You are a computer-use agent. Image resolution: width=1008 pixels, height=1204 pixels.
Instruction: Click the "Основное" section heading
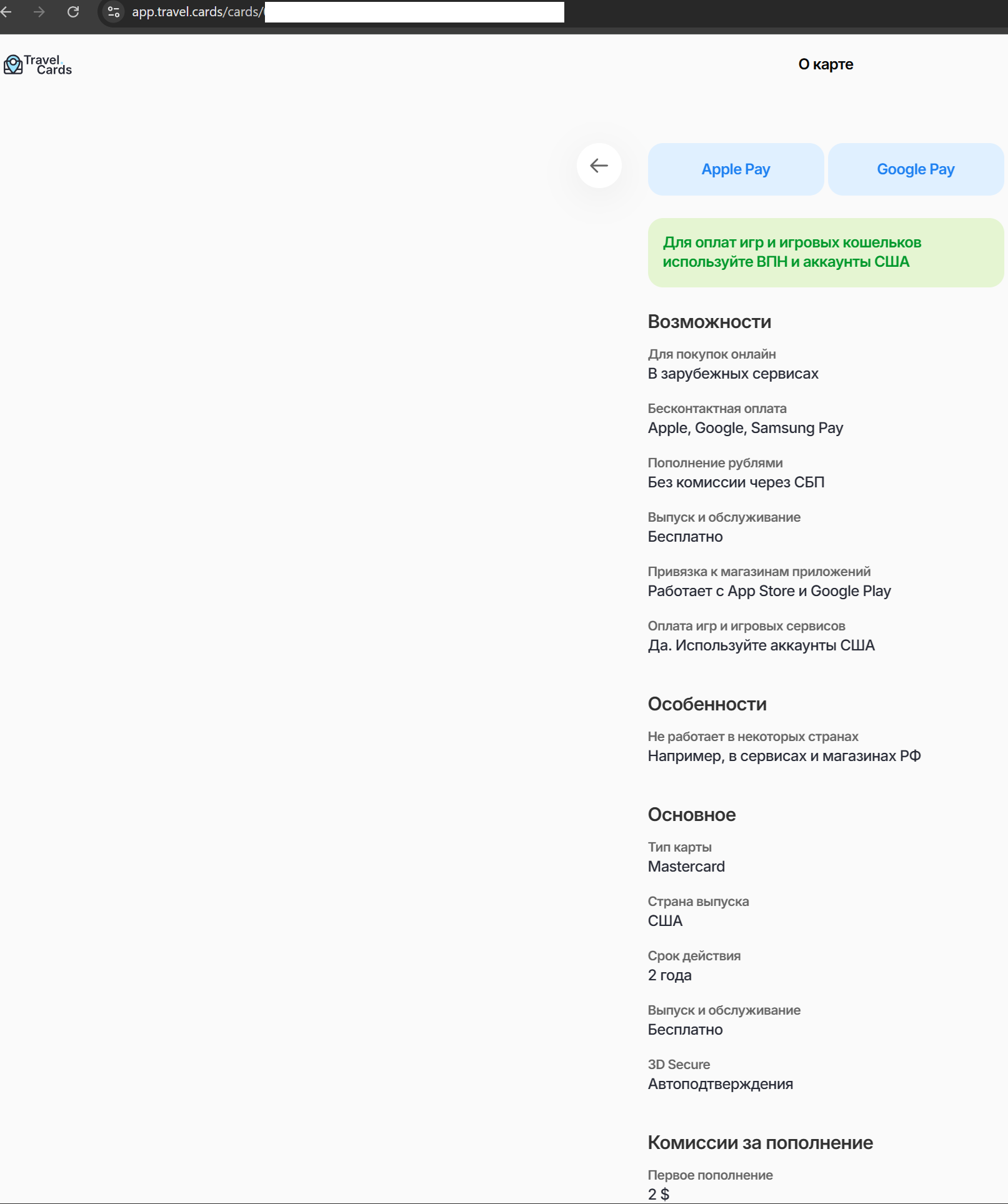coord(691,815)
